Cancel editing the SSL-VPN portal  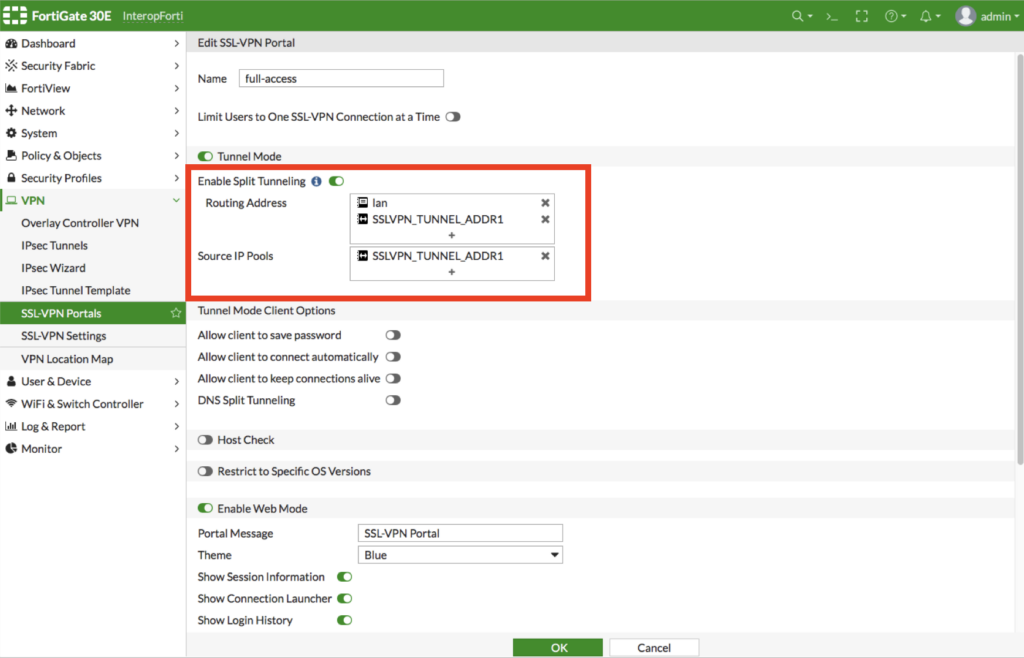click(654, 648)
